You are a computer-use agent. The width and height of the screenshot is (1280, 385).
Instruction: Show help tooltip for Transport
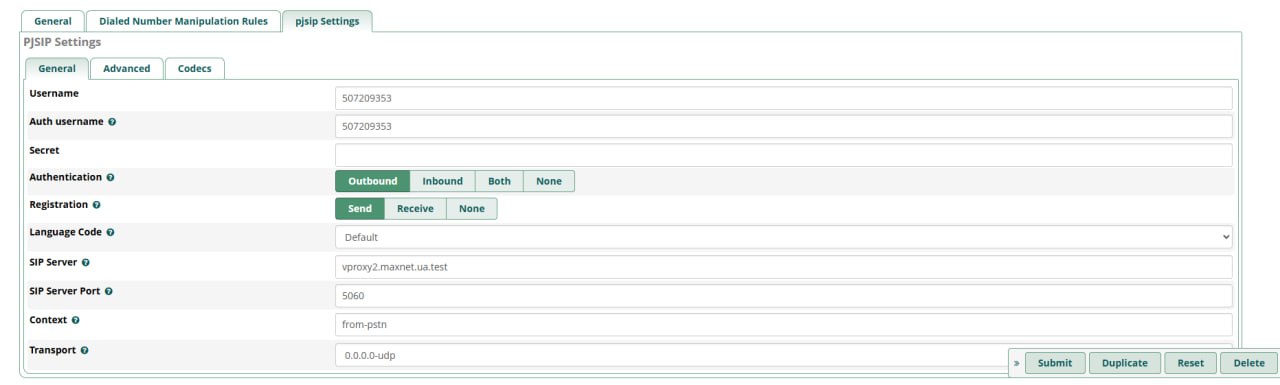pyautogui.click(x=85, y=351)
